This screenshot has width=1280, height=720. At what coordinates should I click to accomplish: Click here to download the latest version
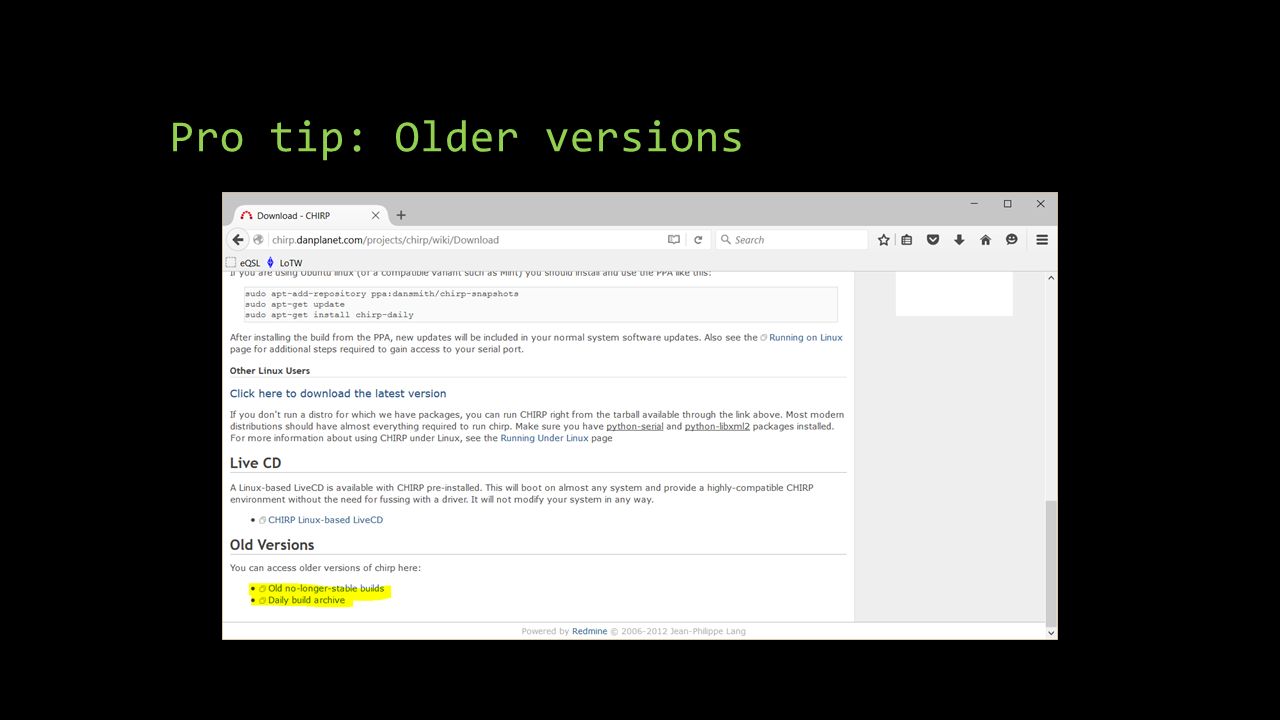[x=338, y=394]
